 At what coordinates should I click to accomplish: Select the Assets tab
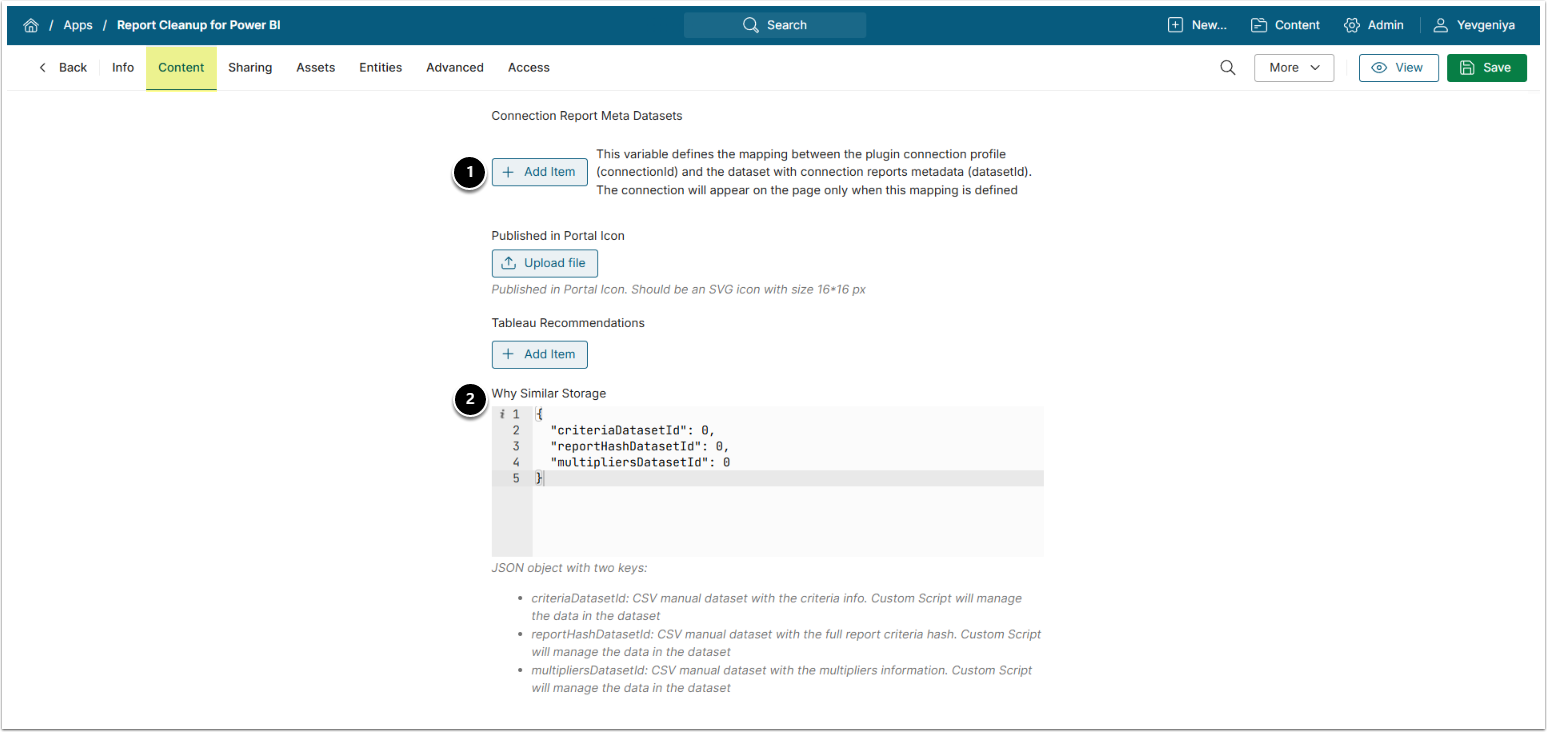click(x=315, y=68)
